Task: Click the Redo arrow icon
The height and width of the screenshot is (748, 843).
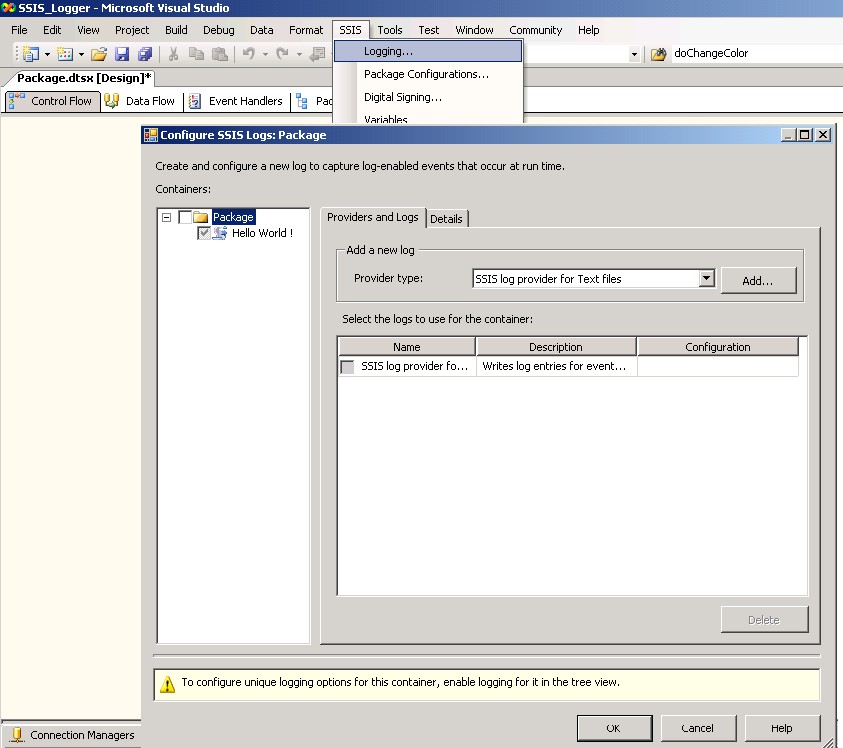Action: (282, 54)
